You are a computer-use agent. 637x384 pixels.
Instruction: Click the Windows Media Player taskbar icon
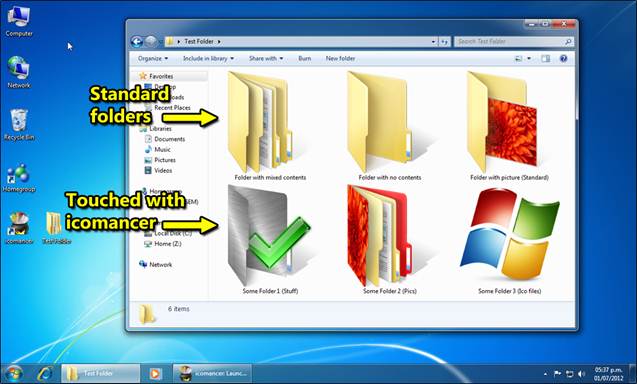pyautogui.click(x=155, y=373)
